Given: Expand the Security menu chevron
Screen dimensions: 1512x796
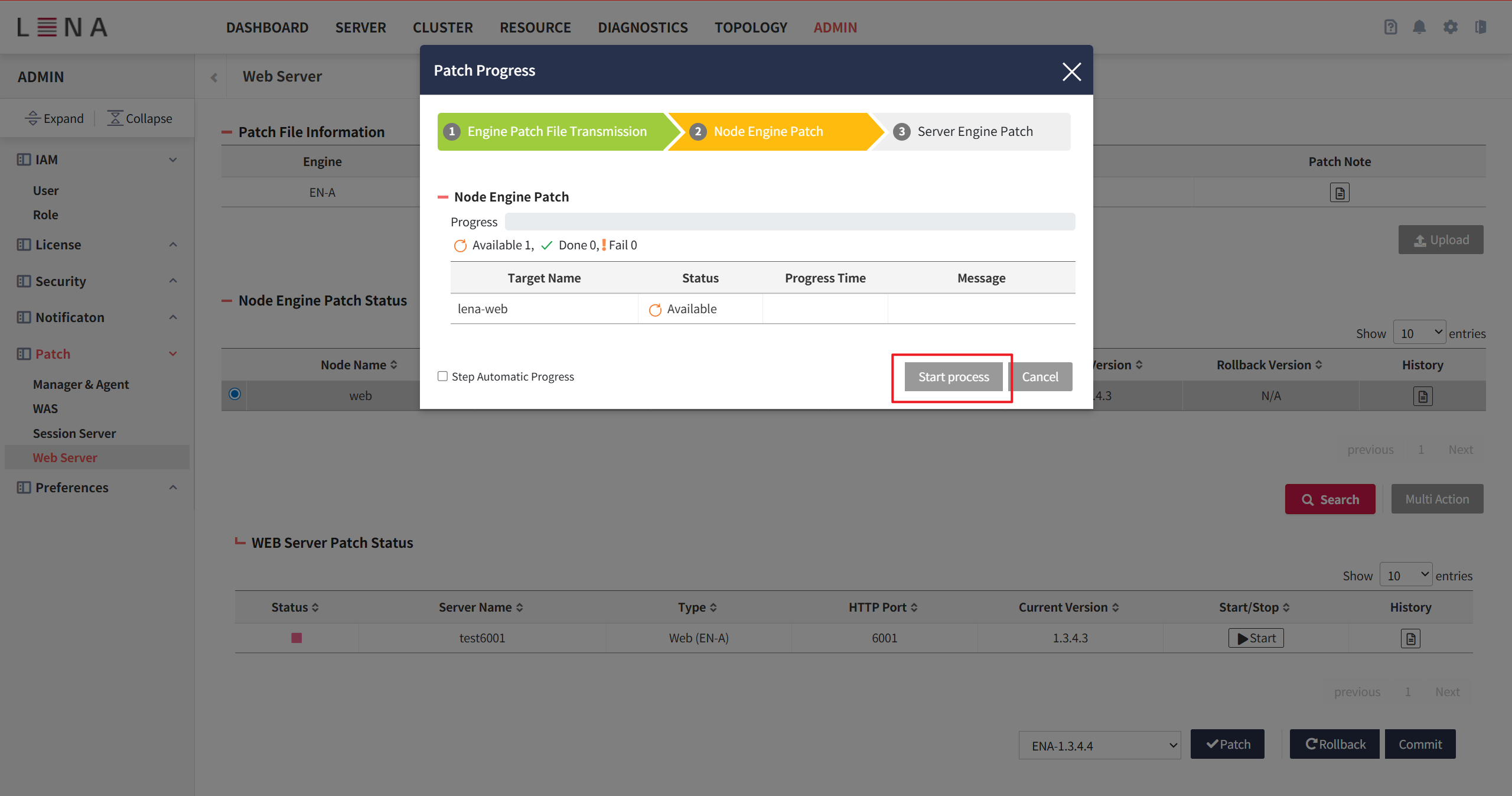Looking at the screenshot, I should 173,281.
